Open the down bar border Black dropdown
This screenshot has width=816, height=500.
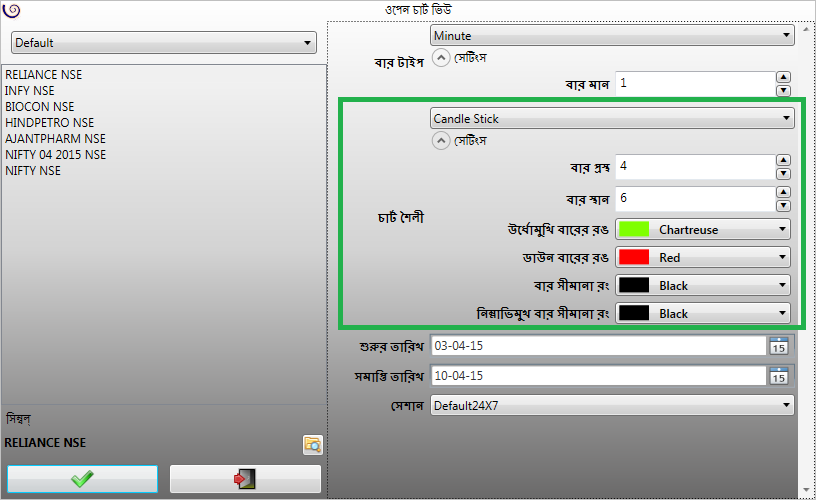point(703,314)
